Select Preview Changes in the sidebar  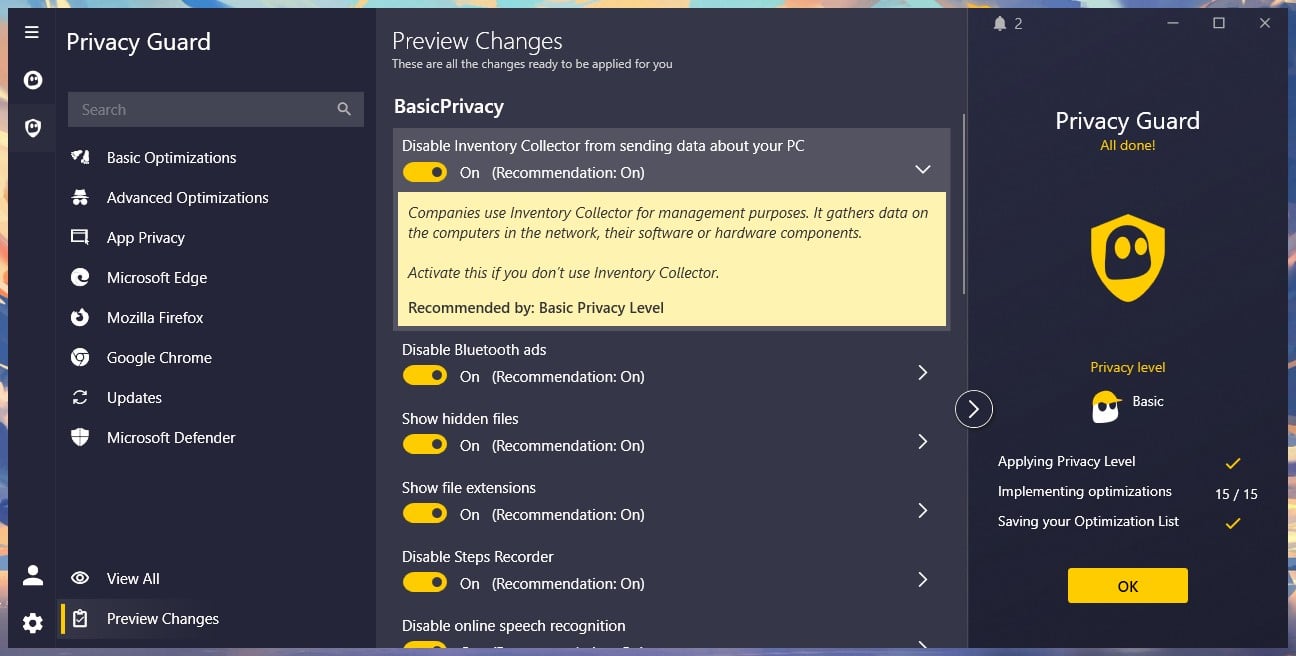163,618
